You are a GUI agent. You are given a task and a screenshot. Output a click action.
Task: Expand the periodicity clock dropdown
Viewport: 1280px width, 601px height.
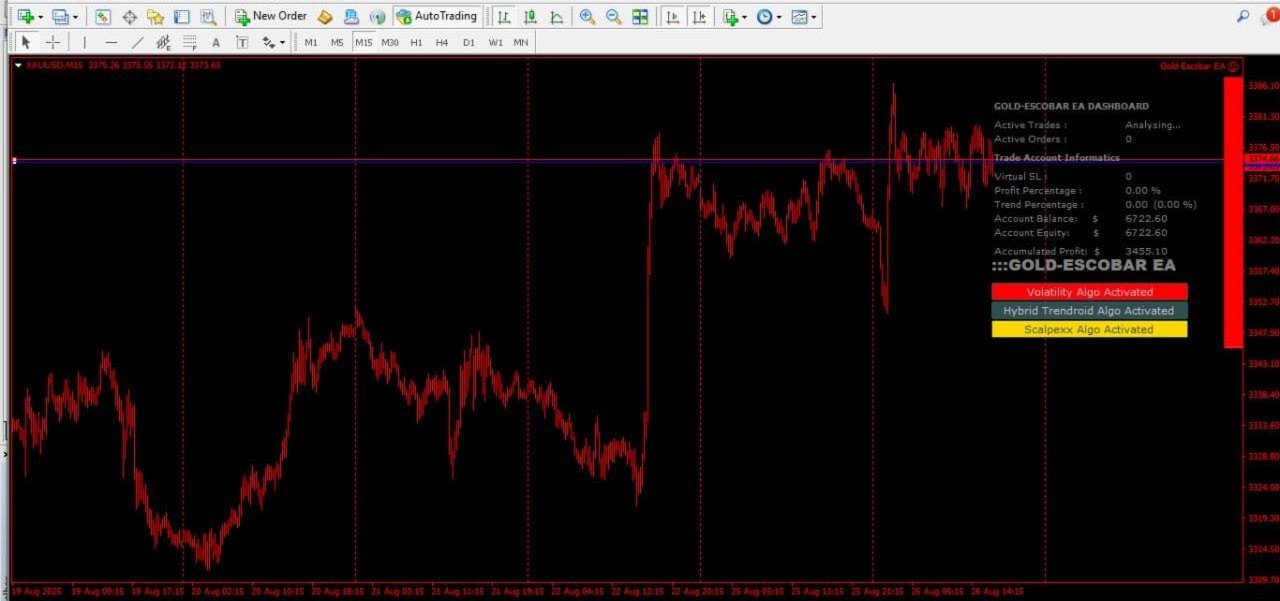[x=778, y=17]
